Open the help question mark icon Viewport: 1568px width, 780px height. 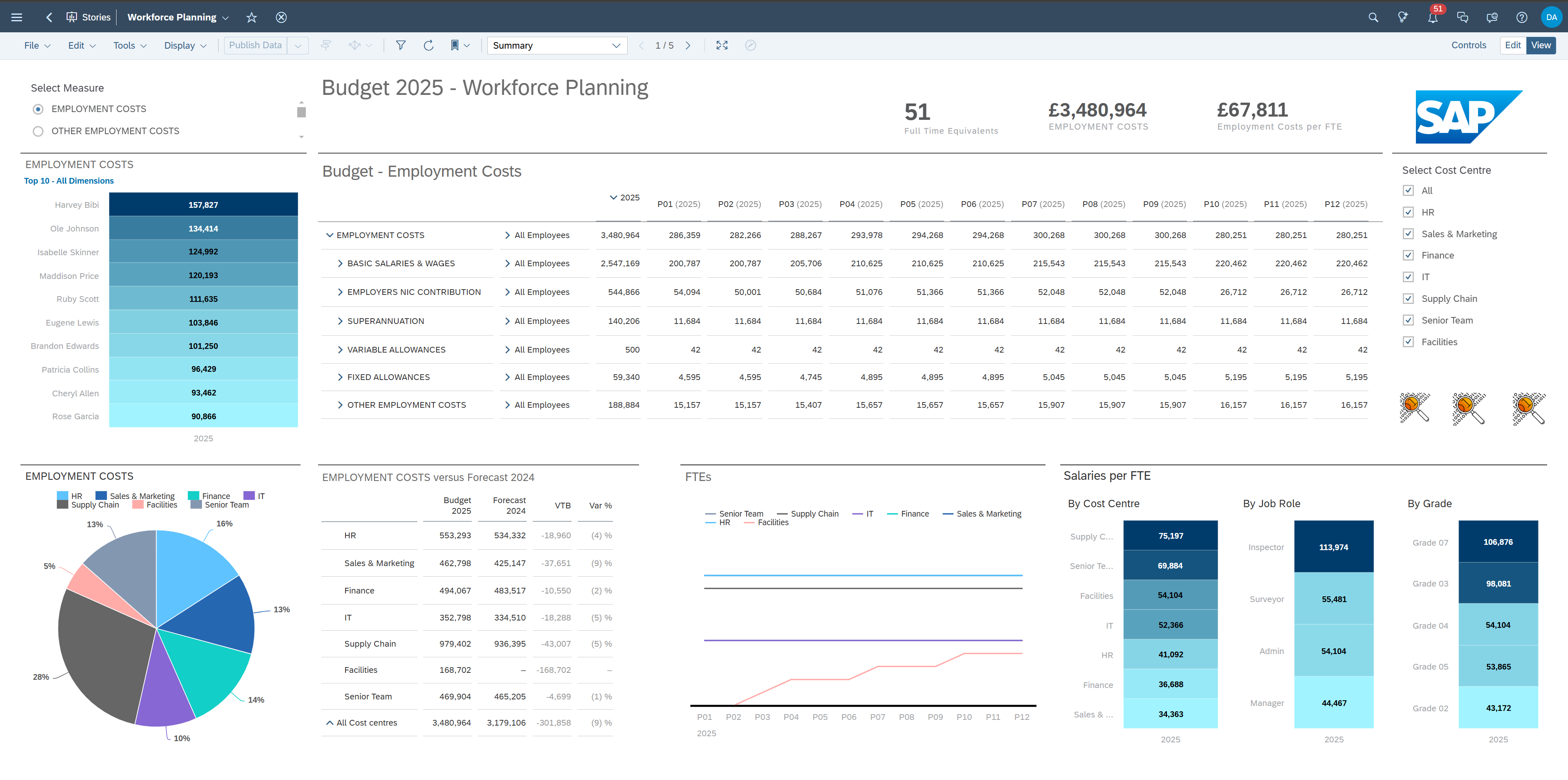1522,17
